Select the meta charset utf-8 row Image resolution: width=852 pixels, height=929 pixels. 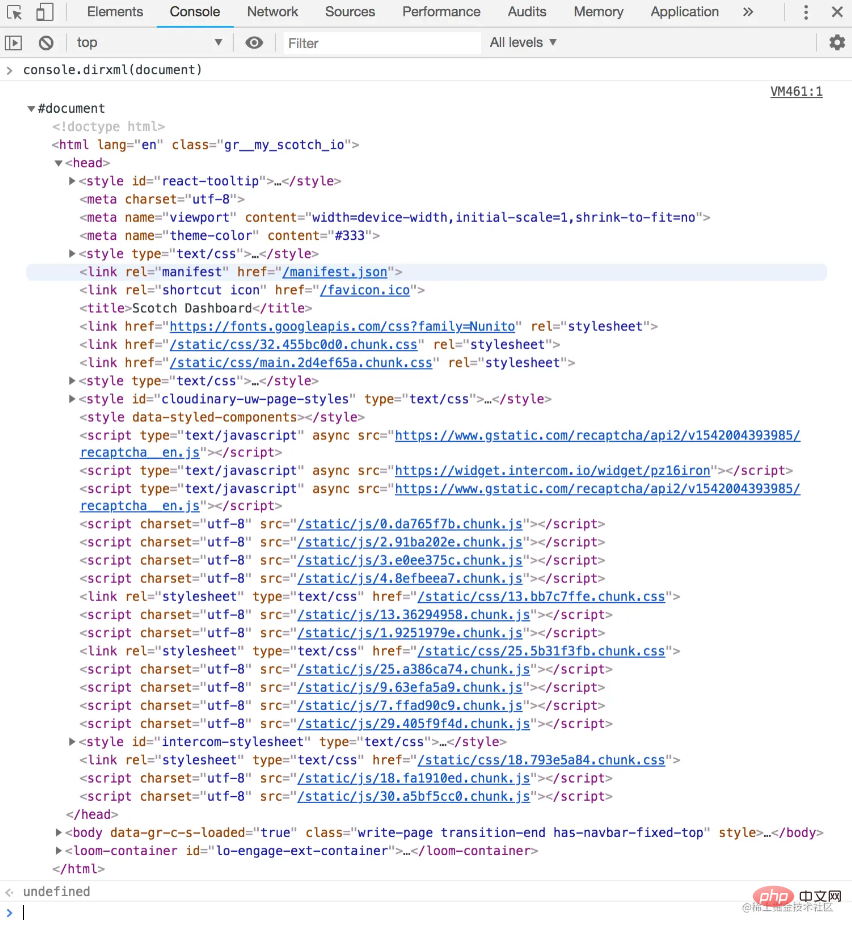tap(162, 200)
